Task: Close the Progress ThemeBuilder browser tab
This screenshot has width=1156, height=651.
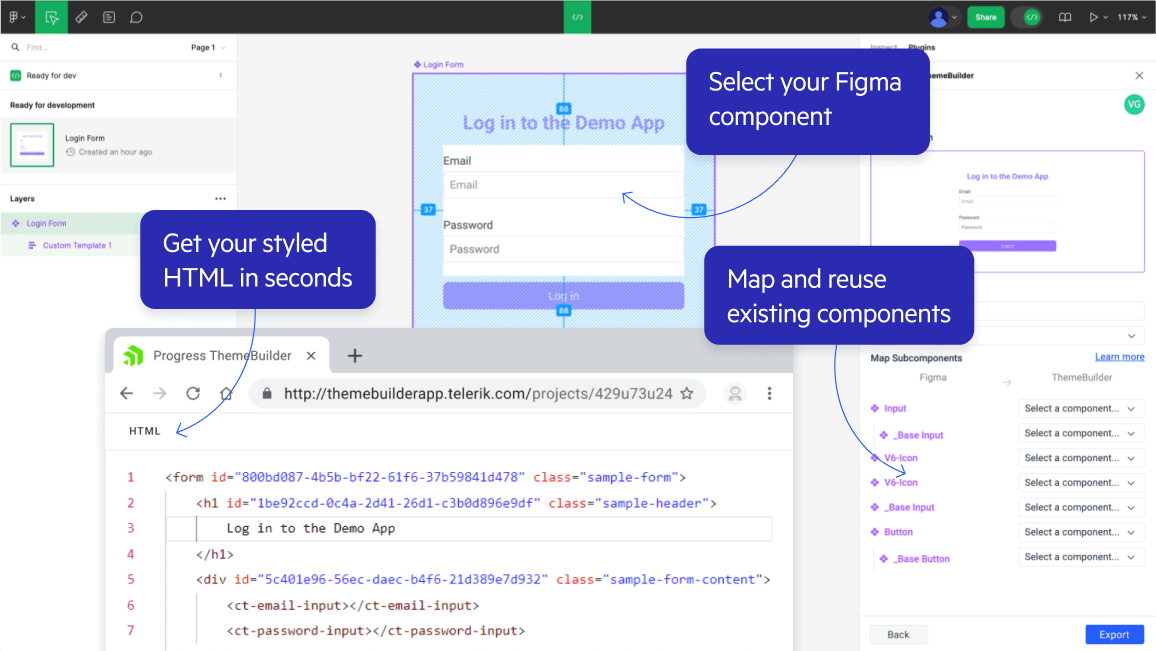Action: click(311, 355)
